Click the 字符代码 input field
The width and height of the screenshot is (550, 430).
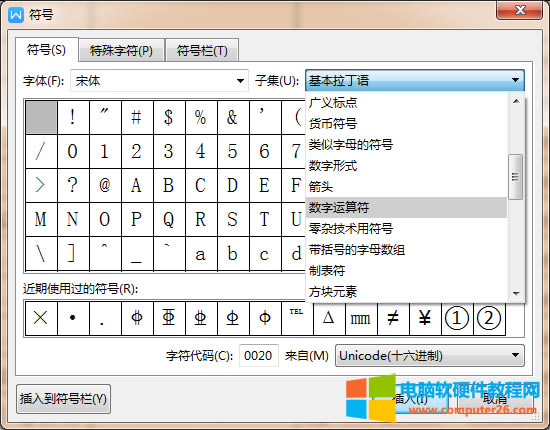[259, 356]
